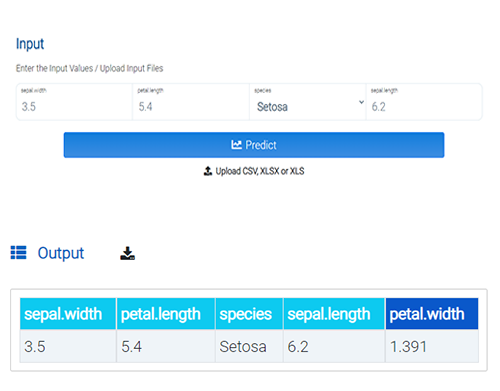Screen dimensions: 500x391
Task: Click the Predict button
Action: coord(254,145)
